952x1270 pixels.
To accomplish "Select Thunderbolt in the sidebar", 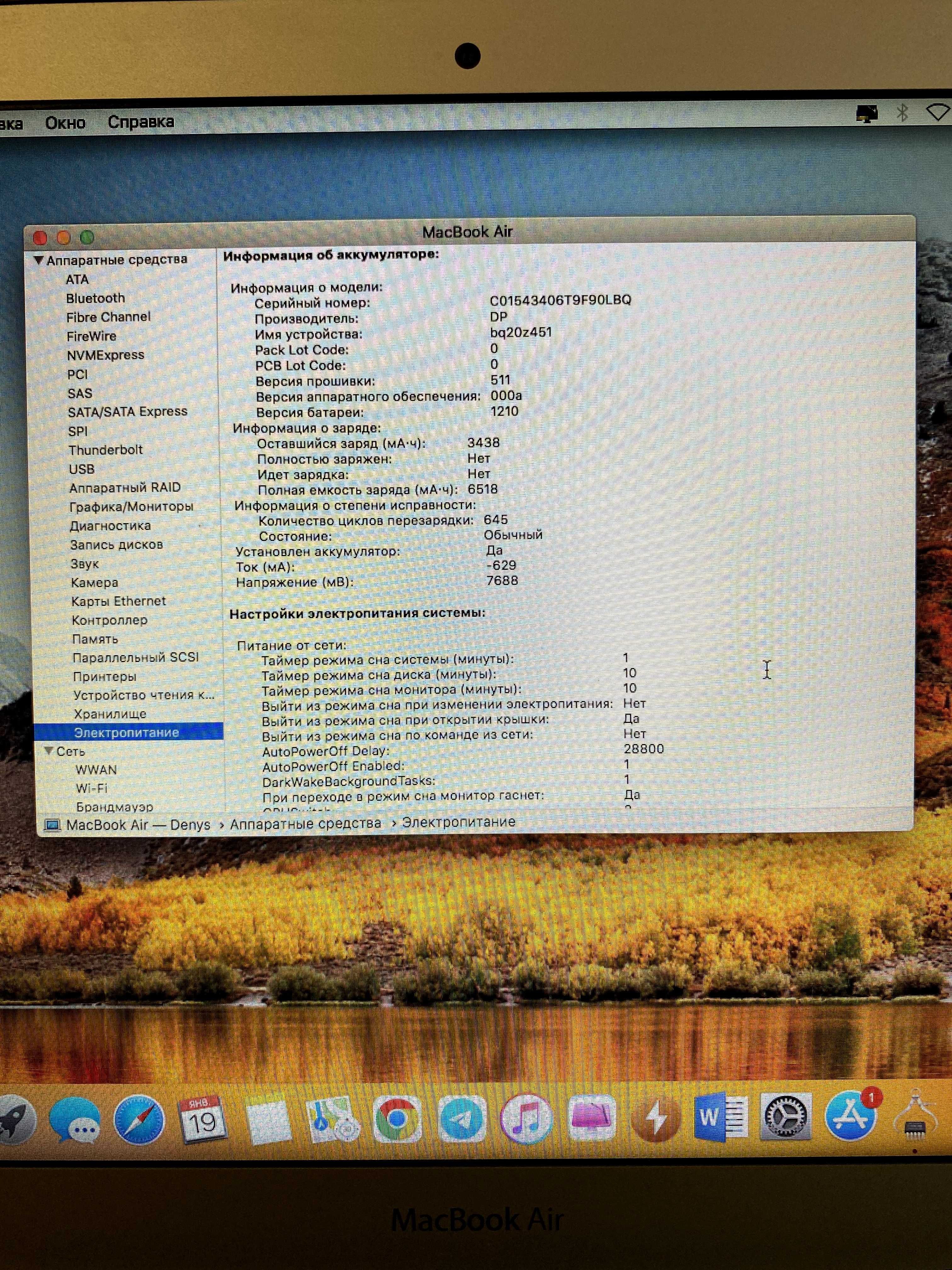I will pyautogui.click(x=105, y=449).
